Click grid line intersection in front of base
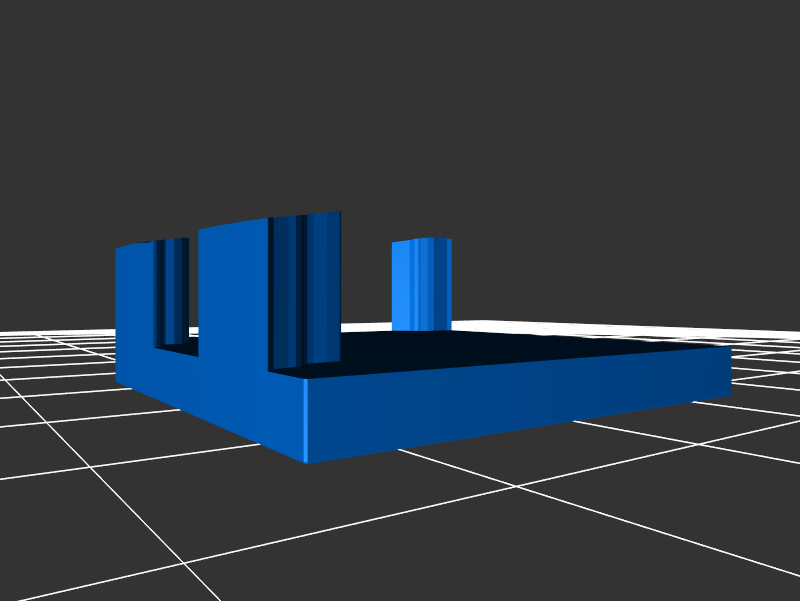 pyautogui.click(x=516, y=487)
